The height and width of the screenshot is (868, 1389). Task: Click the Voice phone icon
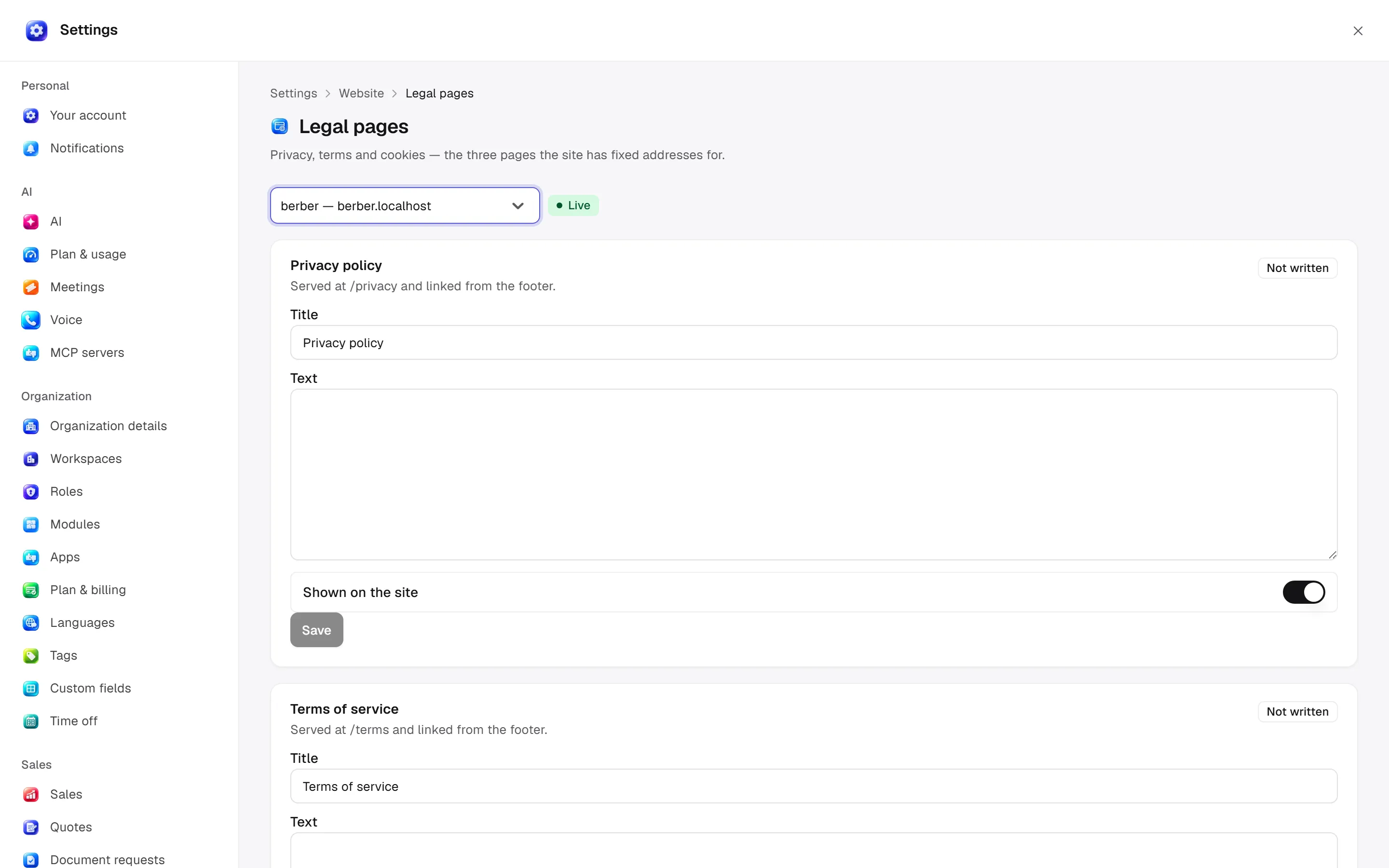click(x=31, y=320)
